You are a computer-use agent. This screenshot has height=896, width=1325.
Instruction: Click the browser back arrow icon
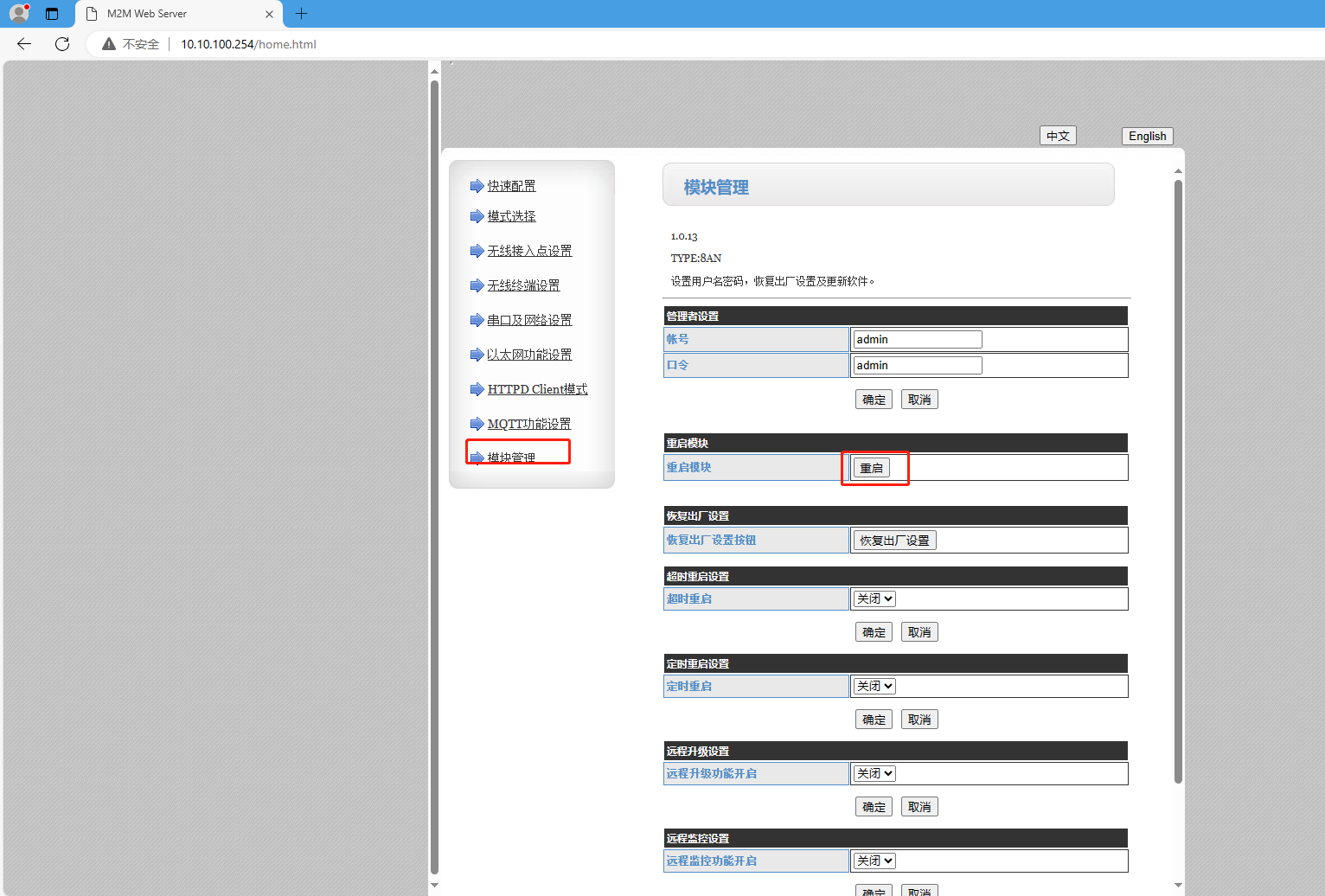24,44
